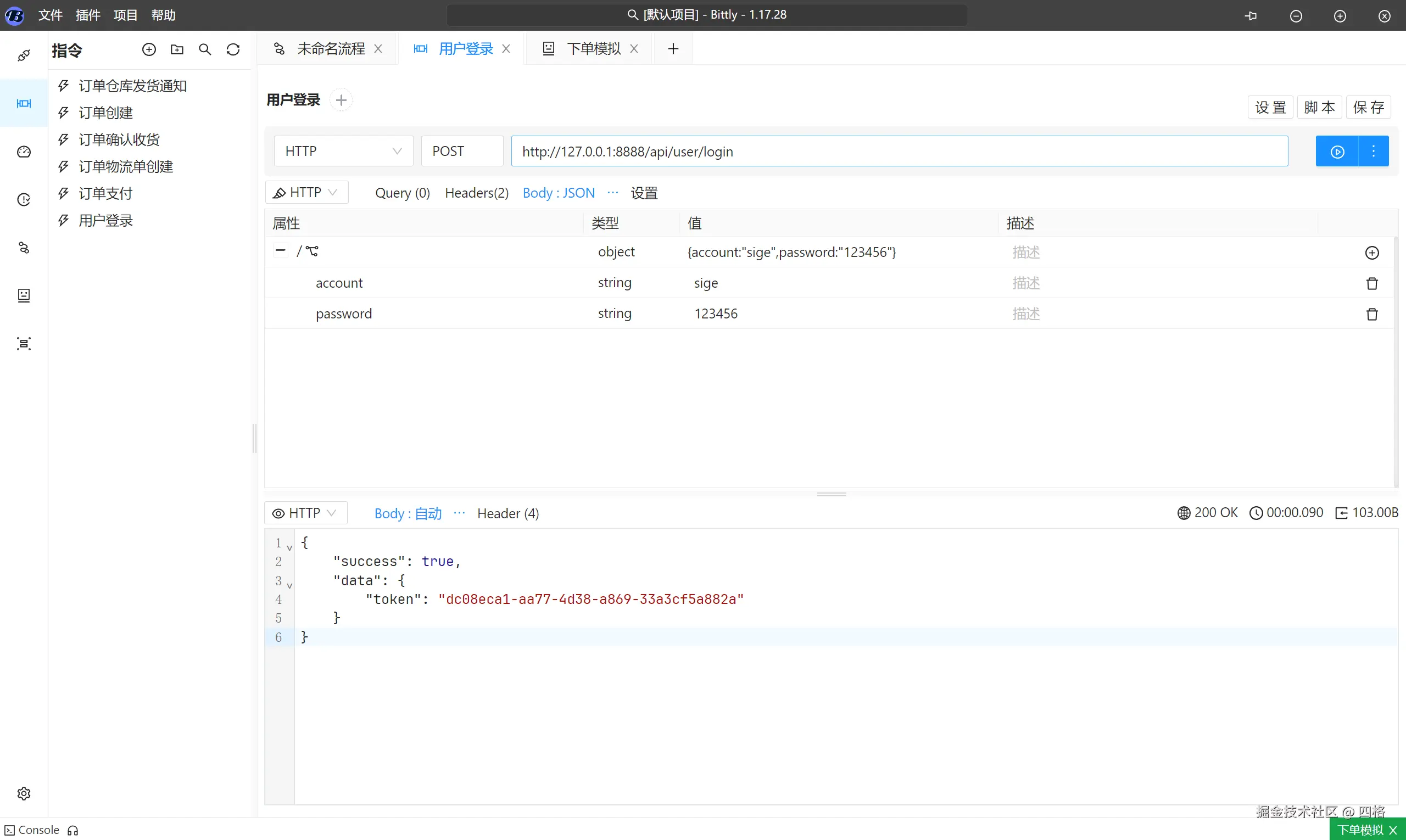
Task: Collapse JSON response line 3 fold arrow
Action: (289, 585)
